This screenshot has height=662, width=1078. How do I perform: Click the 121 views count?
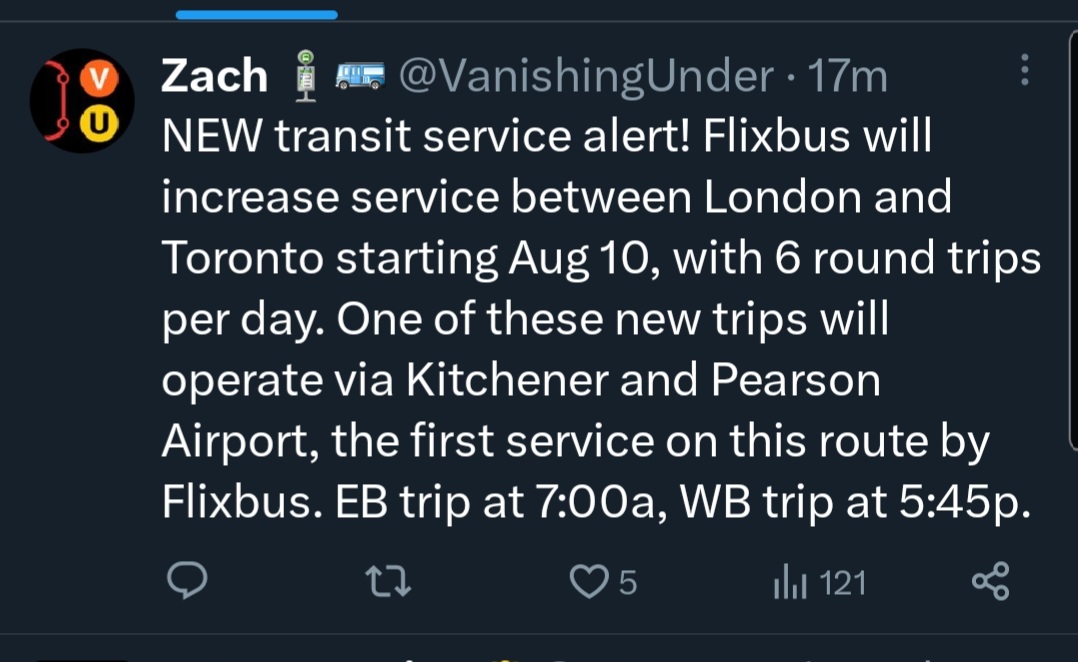[842, 582]
